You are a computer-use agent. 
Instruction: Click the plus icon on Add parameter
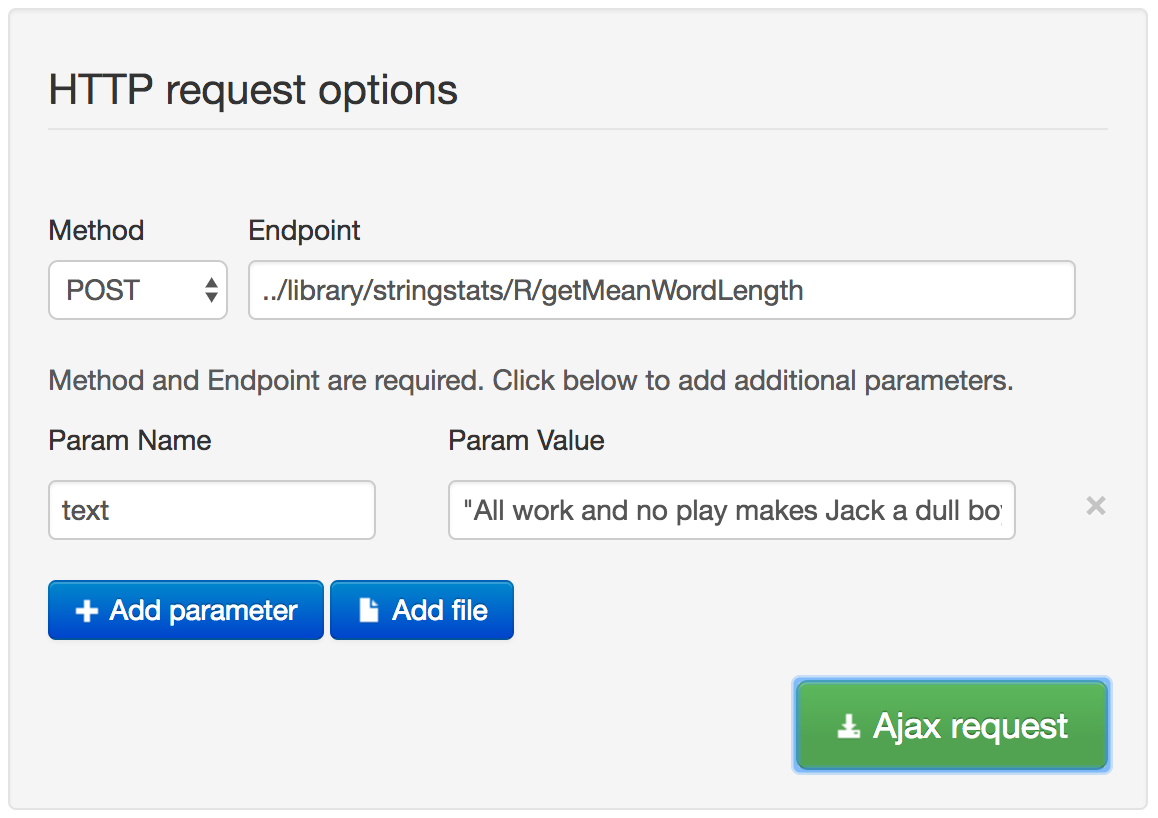87,611
